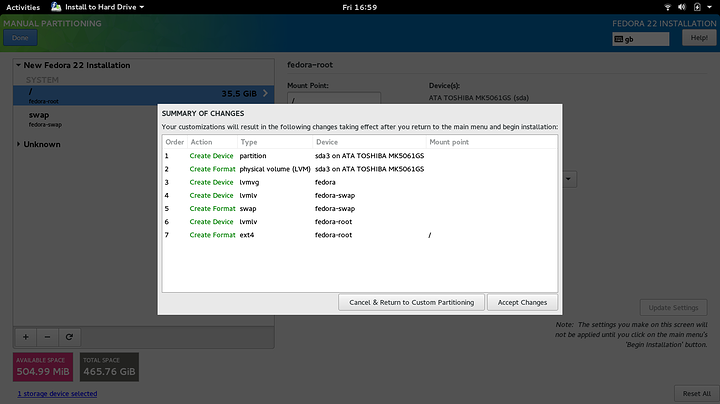Viewport: 720px width, 404px height.
Task: Open the Wi-Fi status icon in top bar
Action: pyautogui.click(x=667, y=7)
